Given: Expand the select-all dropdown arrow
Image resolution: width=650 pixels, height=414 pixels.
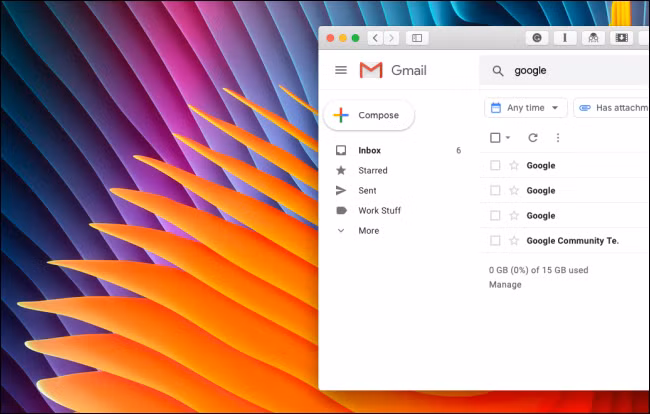Looking at the screenshot, I should click(508, 138).
